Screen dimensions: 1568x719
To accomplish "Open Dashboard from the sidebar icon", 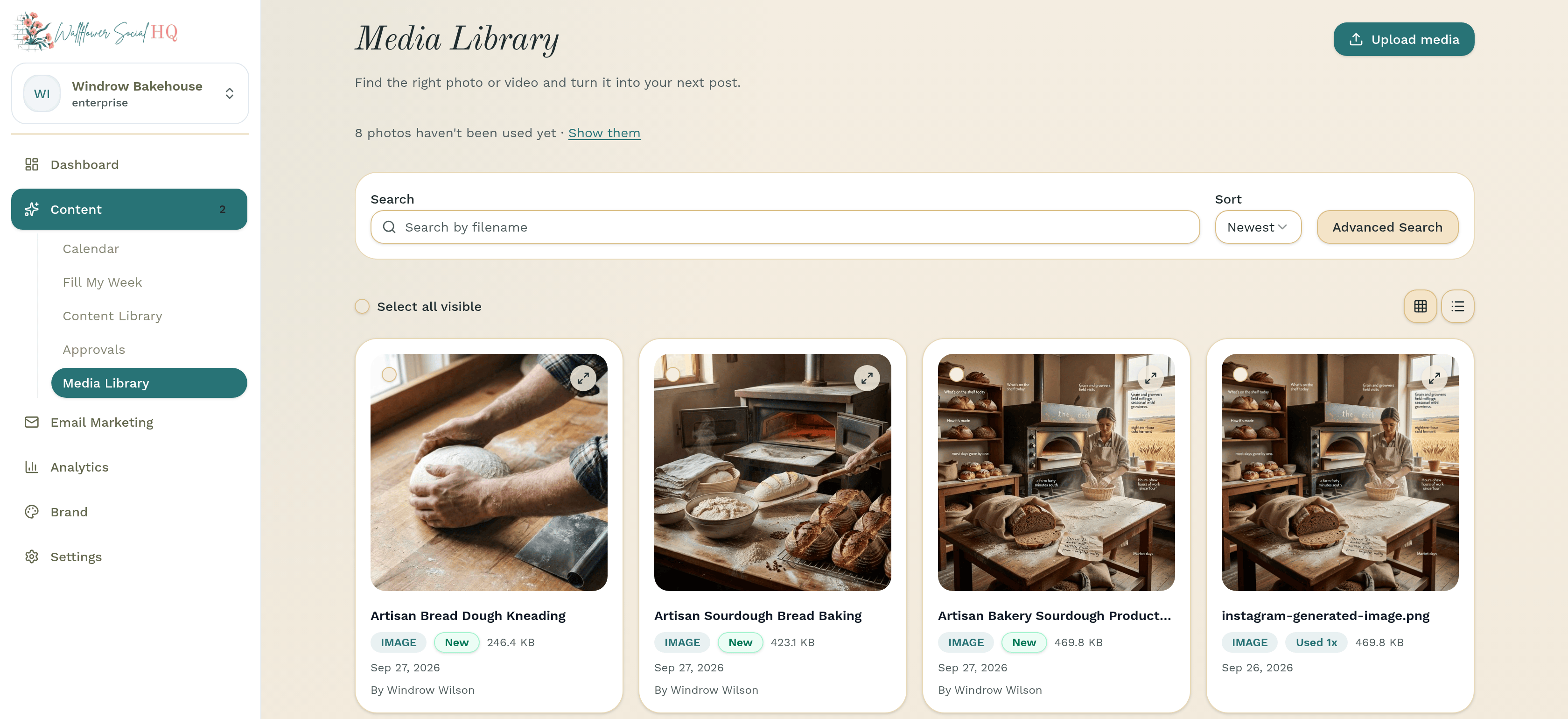I will 32,164.
